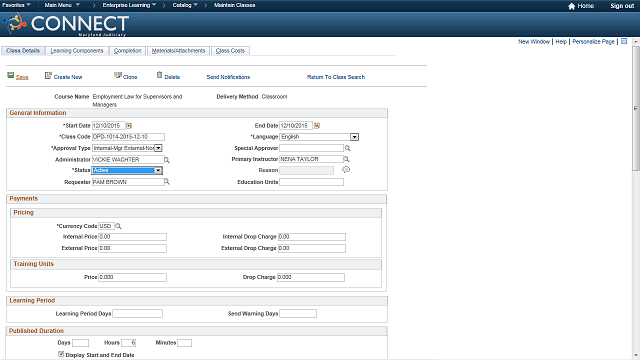Click the Clone class icon

click(118, 75)
